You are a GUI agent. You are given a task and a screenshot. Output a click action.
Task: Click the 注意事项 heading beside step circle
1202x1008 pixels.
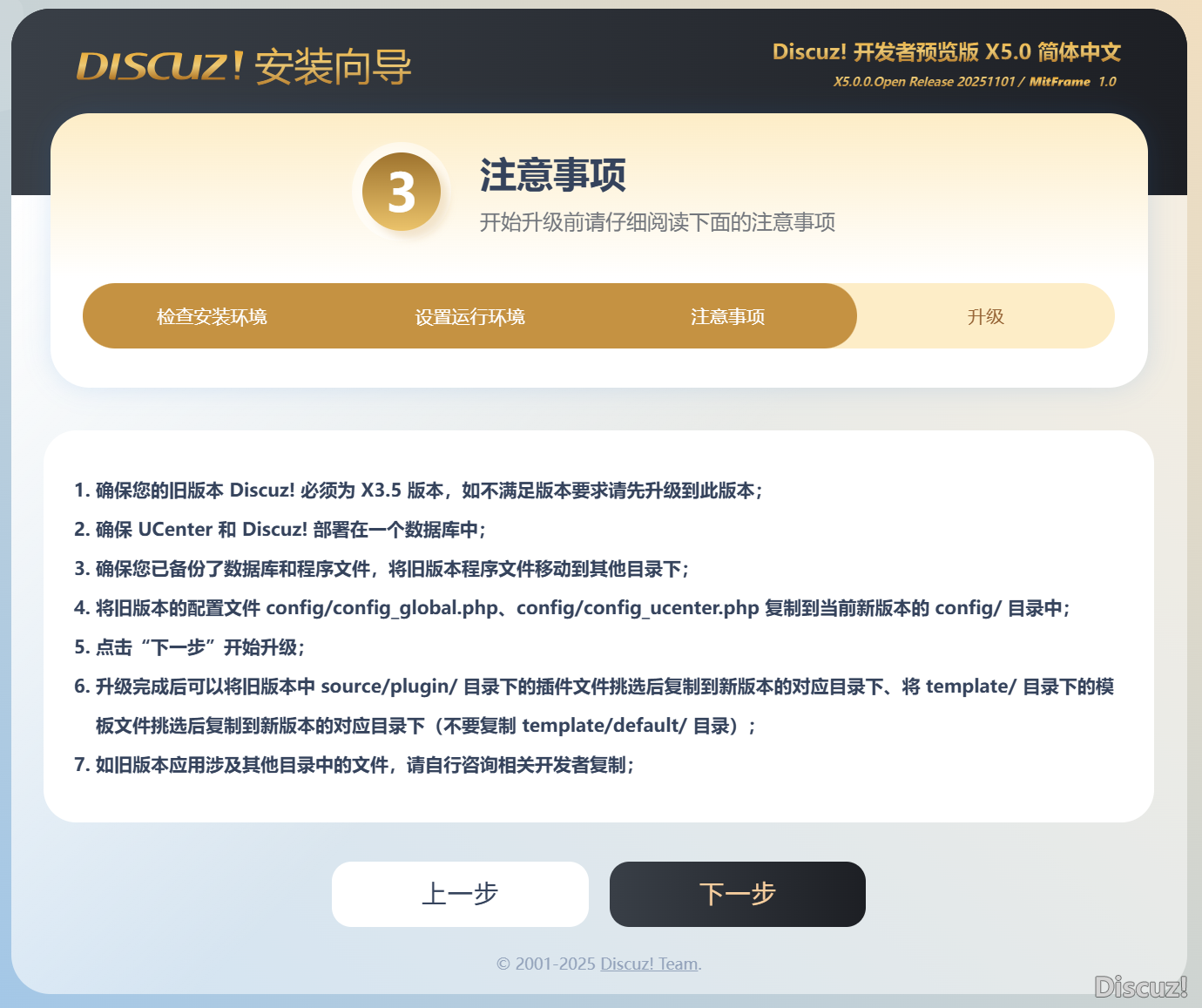click(553, 176)
